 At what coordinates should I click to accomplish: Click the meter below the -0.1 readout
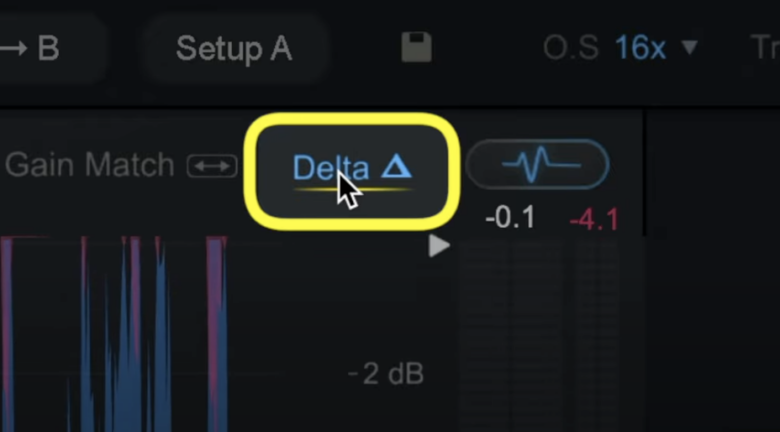(x=509, y=340)
